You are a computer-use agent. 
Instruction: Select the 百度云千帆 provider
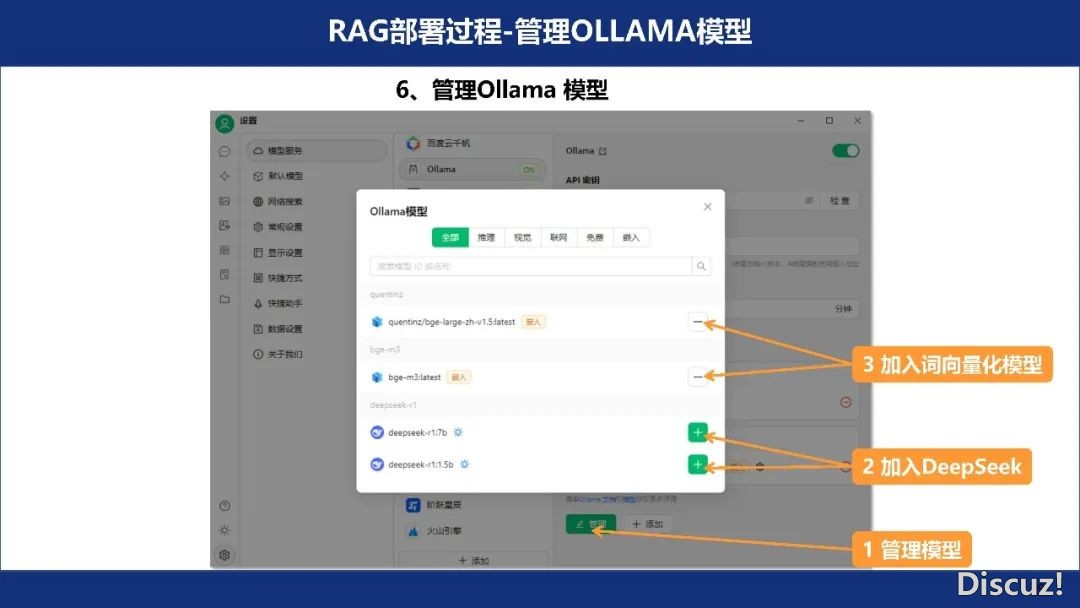pyautogui.click(x=472, y=143)
